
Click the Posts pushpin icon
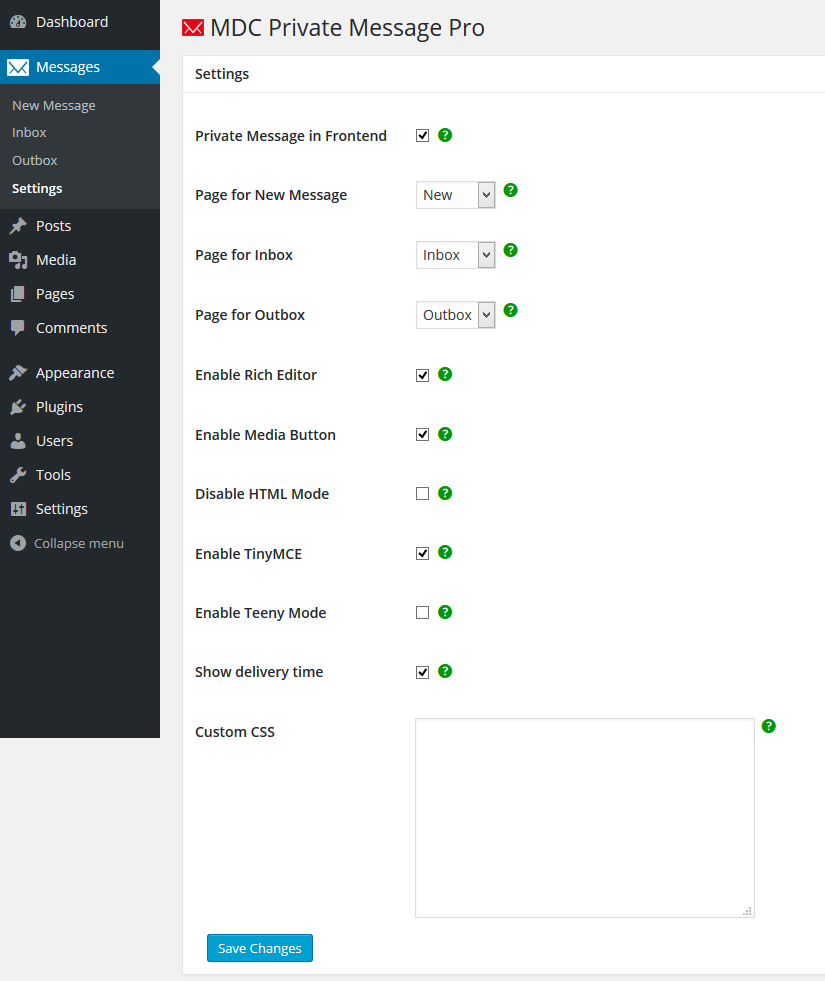(18, 226)
